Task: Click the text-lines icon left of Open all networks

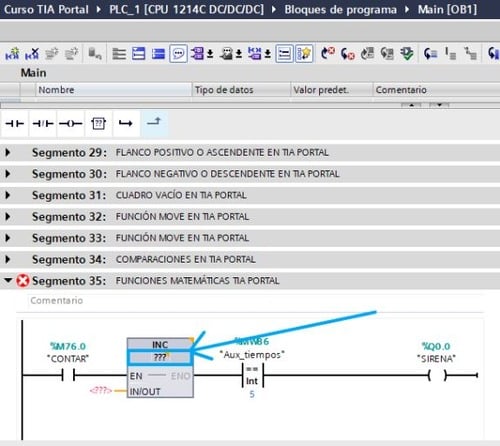Action: click(x=119, y=53)
